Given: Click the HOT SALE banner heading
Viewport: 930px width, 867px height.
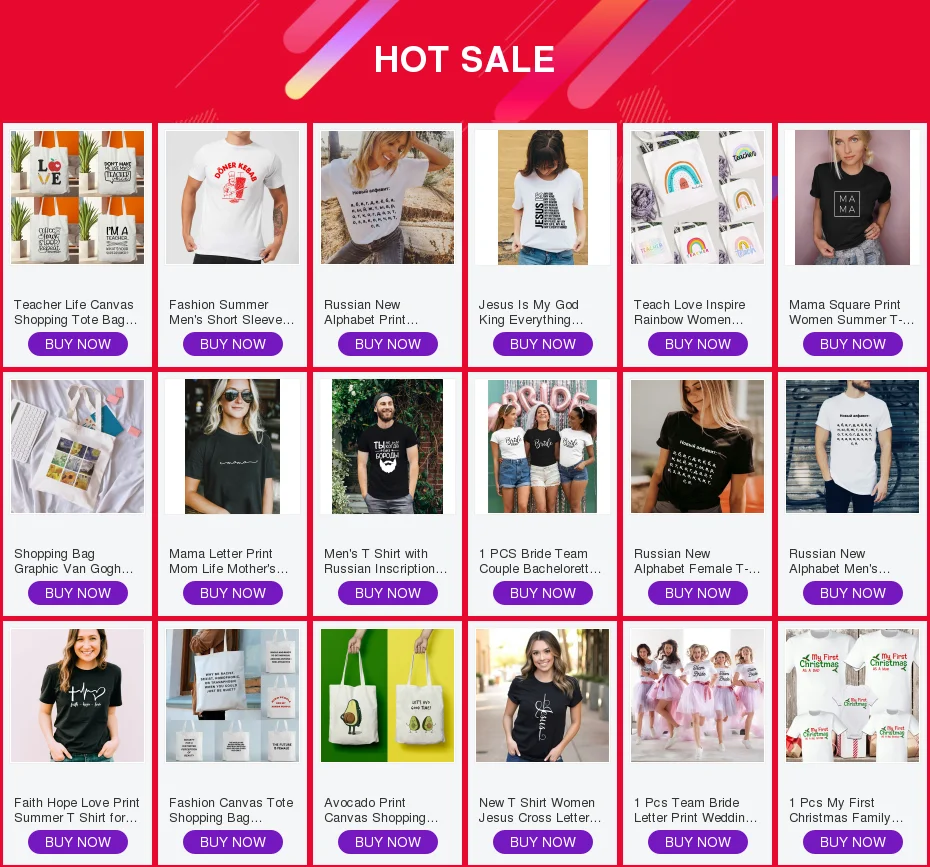Looking at the screenshot, I should point(464,59).
